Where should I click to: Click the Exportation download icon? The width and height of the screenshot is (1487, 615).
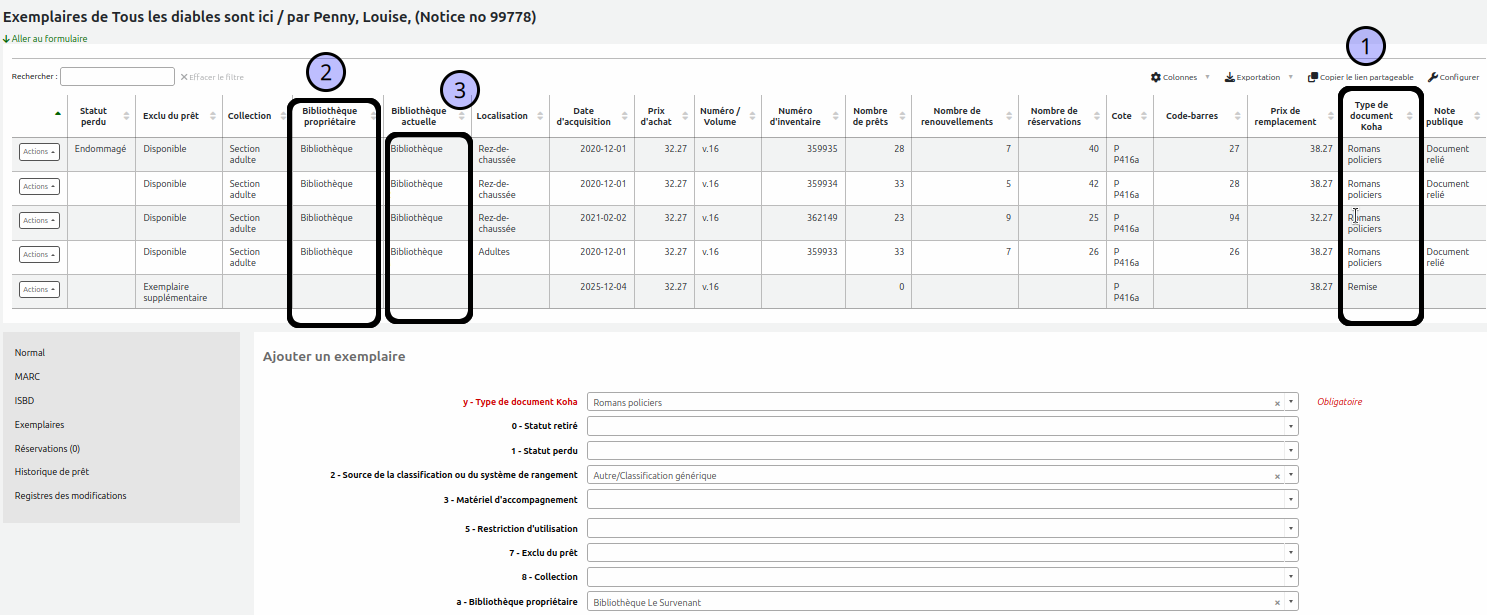pyautogui.click(x=1230, y=77)
